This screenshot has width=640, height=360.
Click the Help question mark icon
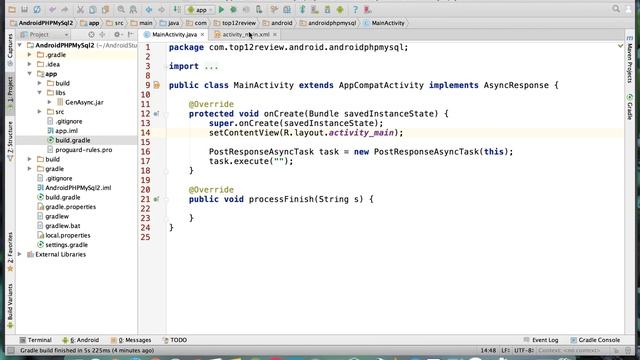(x=355, y=9)
